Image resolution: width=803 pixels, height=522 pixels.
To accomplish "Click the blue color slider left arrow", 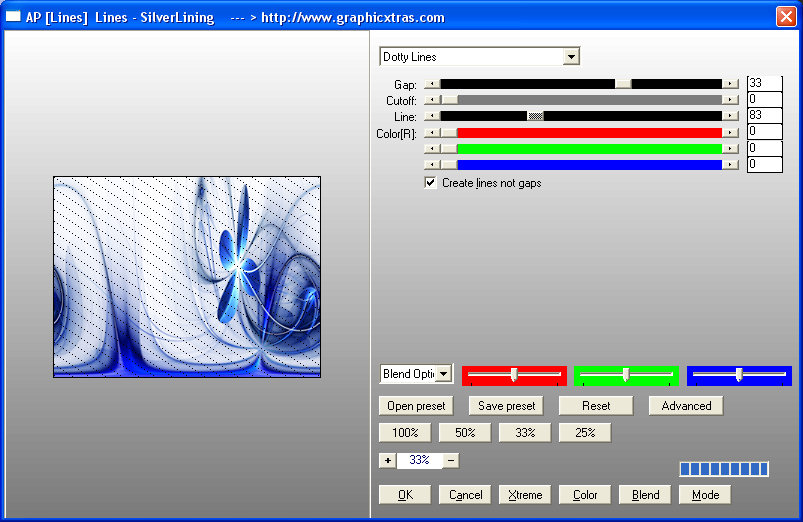I will pyautogui.click(x=432, y=164).
